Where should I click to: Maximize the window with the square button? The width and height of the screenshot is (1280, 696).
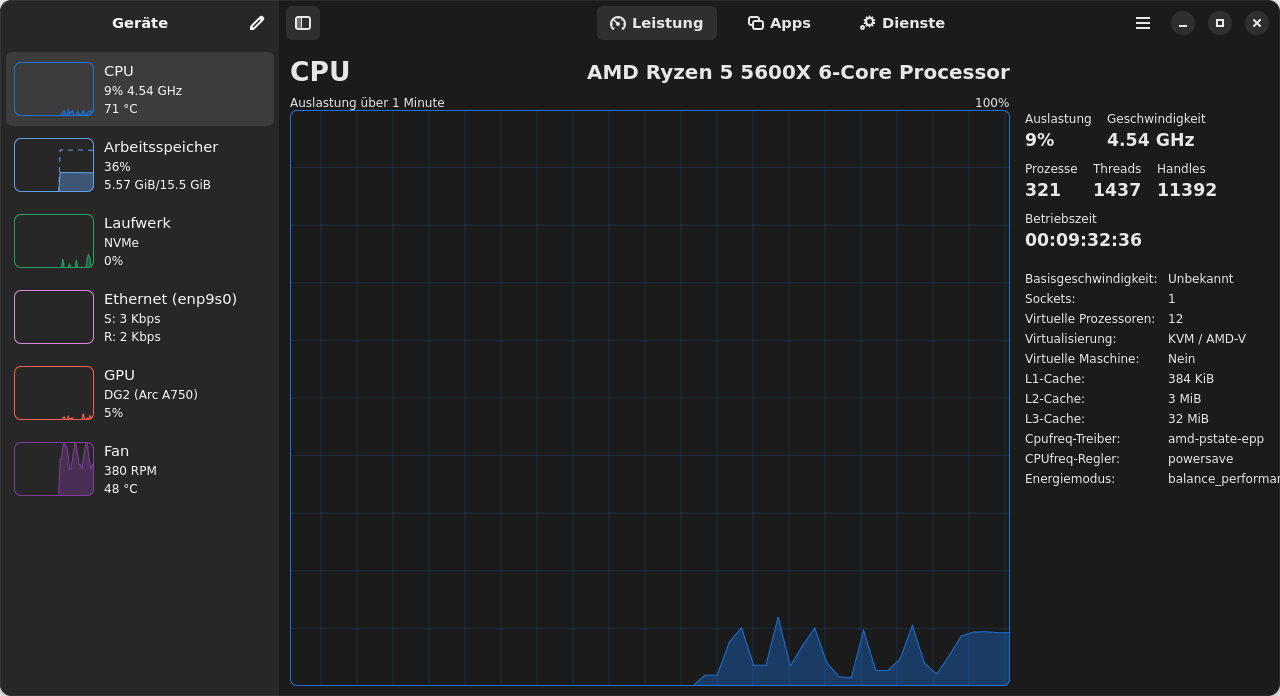tap(1220, 23)
